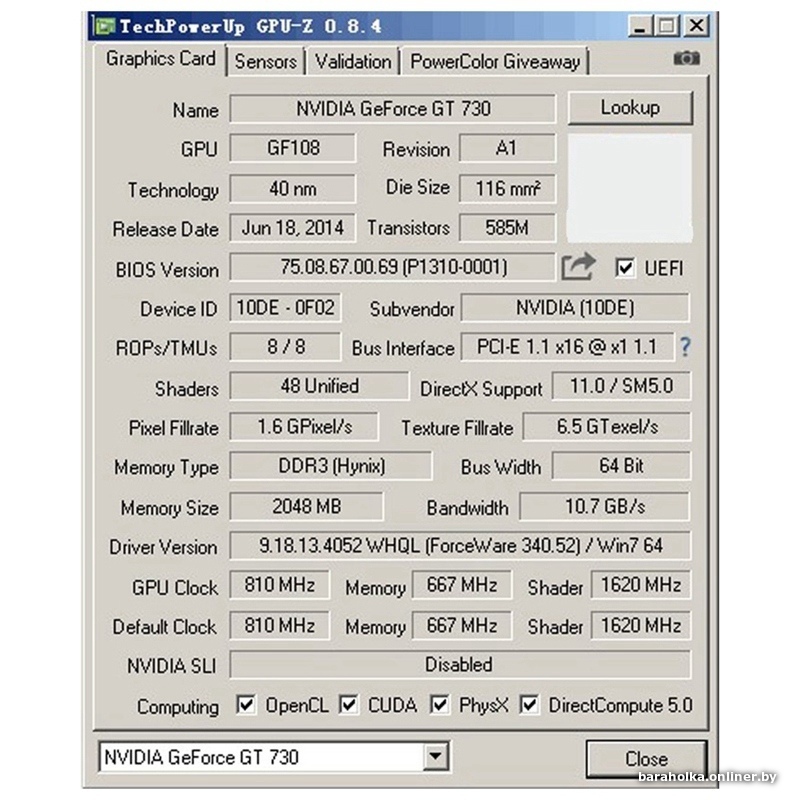Click the Technology value 40 nm
The image size is (800, 800).
coord(293,189)
